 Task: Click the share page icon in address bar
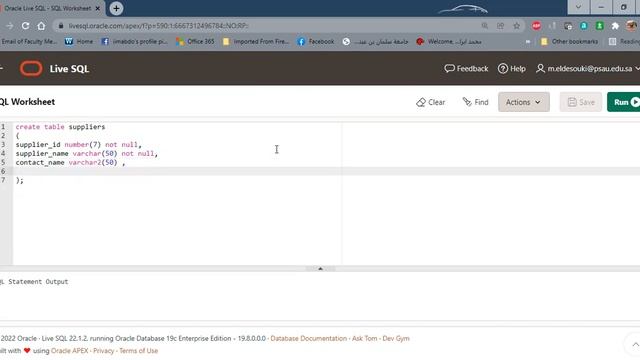500,26
